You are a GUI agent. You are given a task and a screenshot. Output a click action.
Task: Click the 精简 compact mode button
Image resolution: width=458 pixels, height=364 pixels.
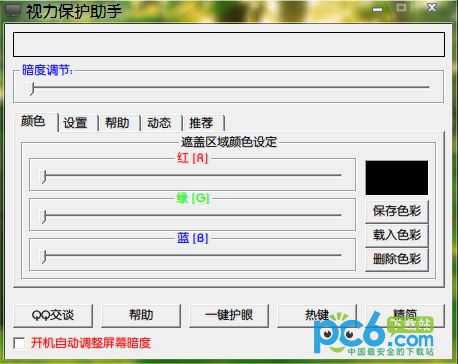point(405,315)
